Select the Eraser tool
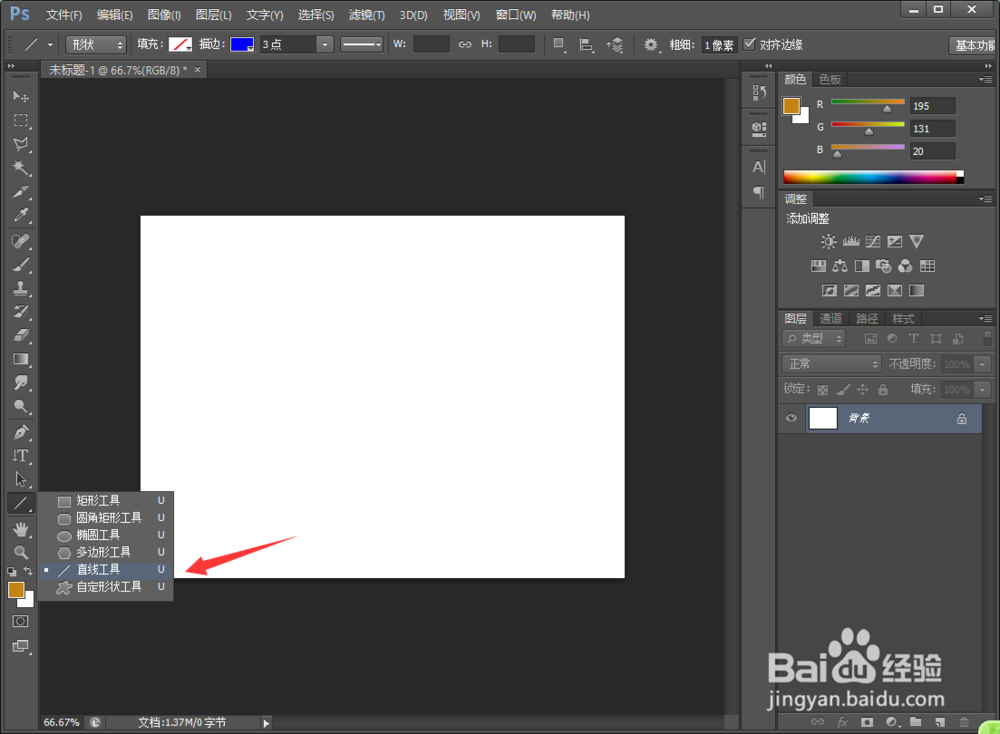Image resolution: width=1000 pixels, height=734 pixels. coord(20,335)
